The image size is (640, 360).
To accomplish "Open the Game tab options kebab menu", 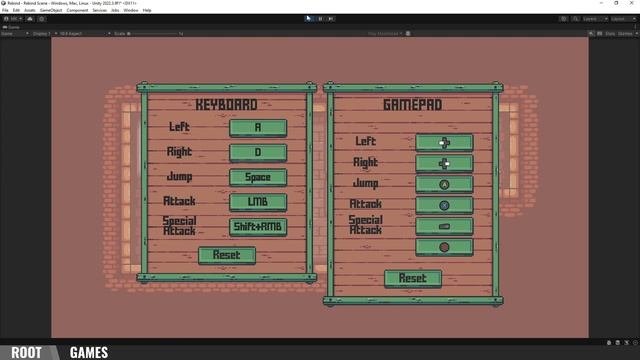I will pos(636,27).
